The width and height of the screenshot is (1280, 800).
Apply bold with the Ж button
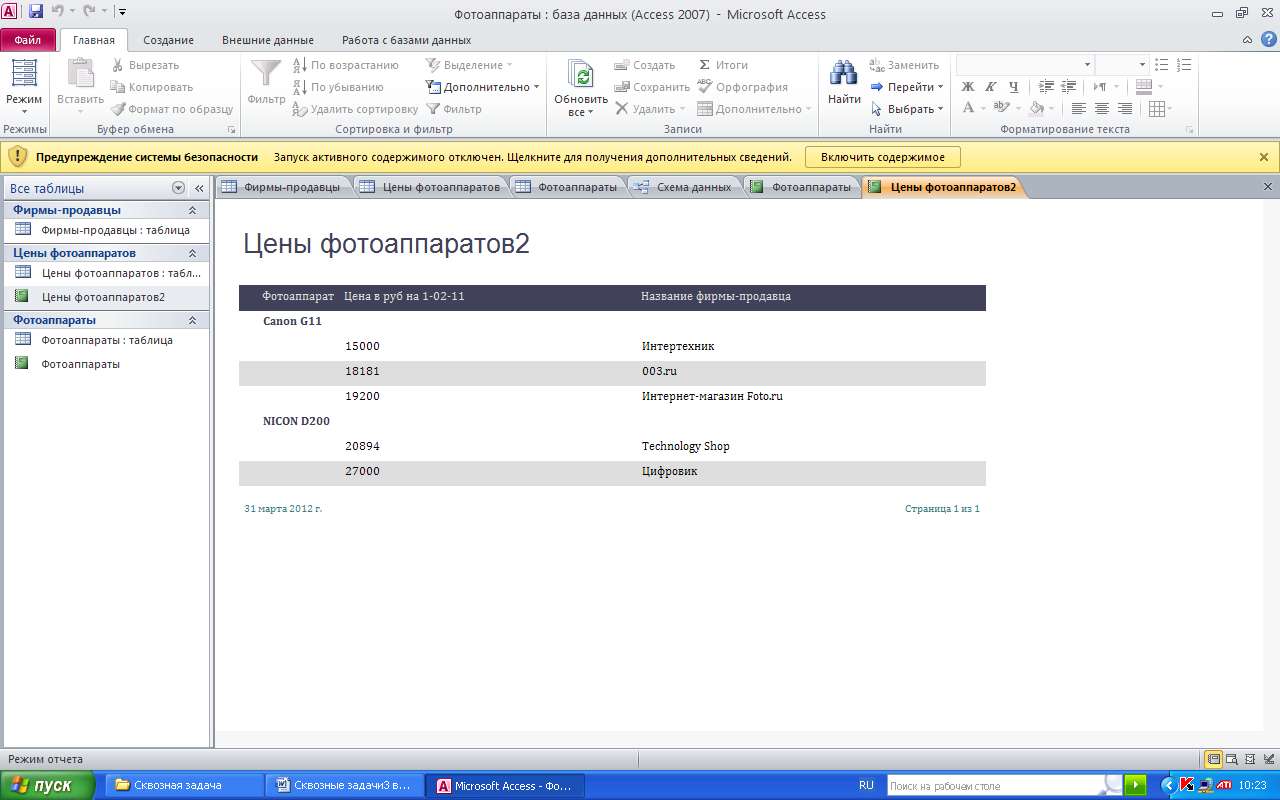(967, 87)
